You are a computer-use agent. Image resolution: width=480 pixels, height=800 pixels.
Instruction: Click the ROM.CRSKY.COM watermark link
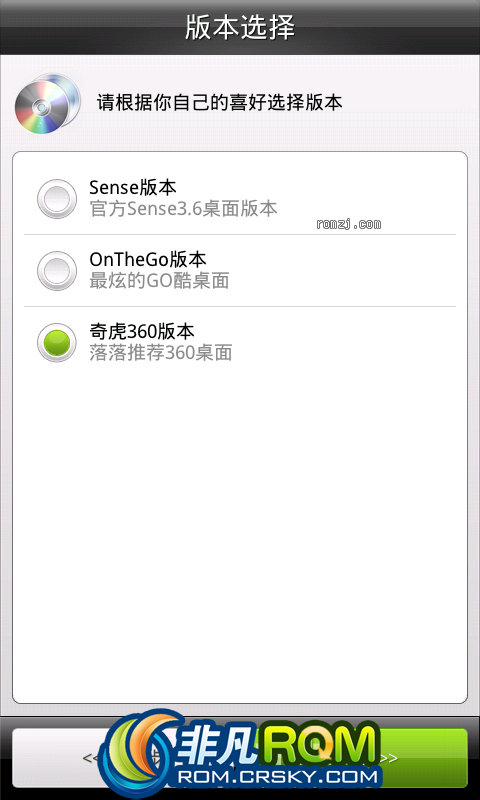(274, 778)
